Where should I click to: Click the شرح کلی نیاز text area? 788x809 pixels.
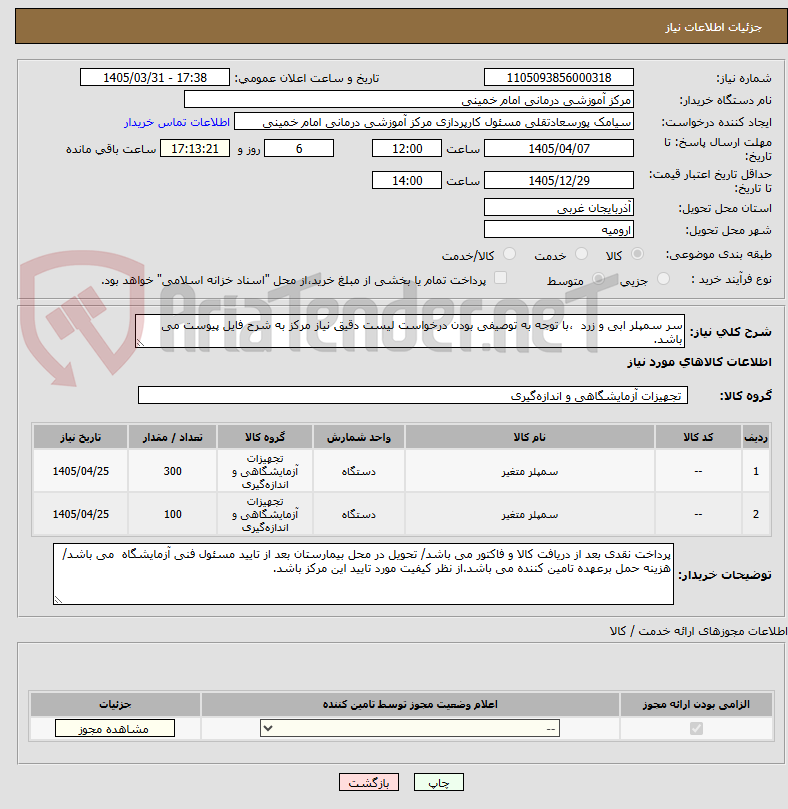(x=410, y=331)
